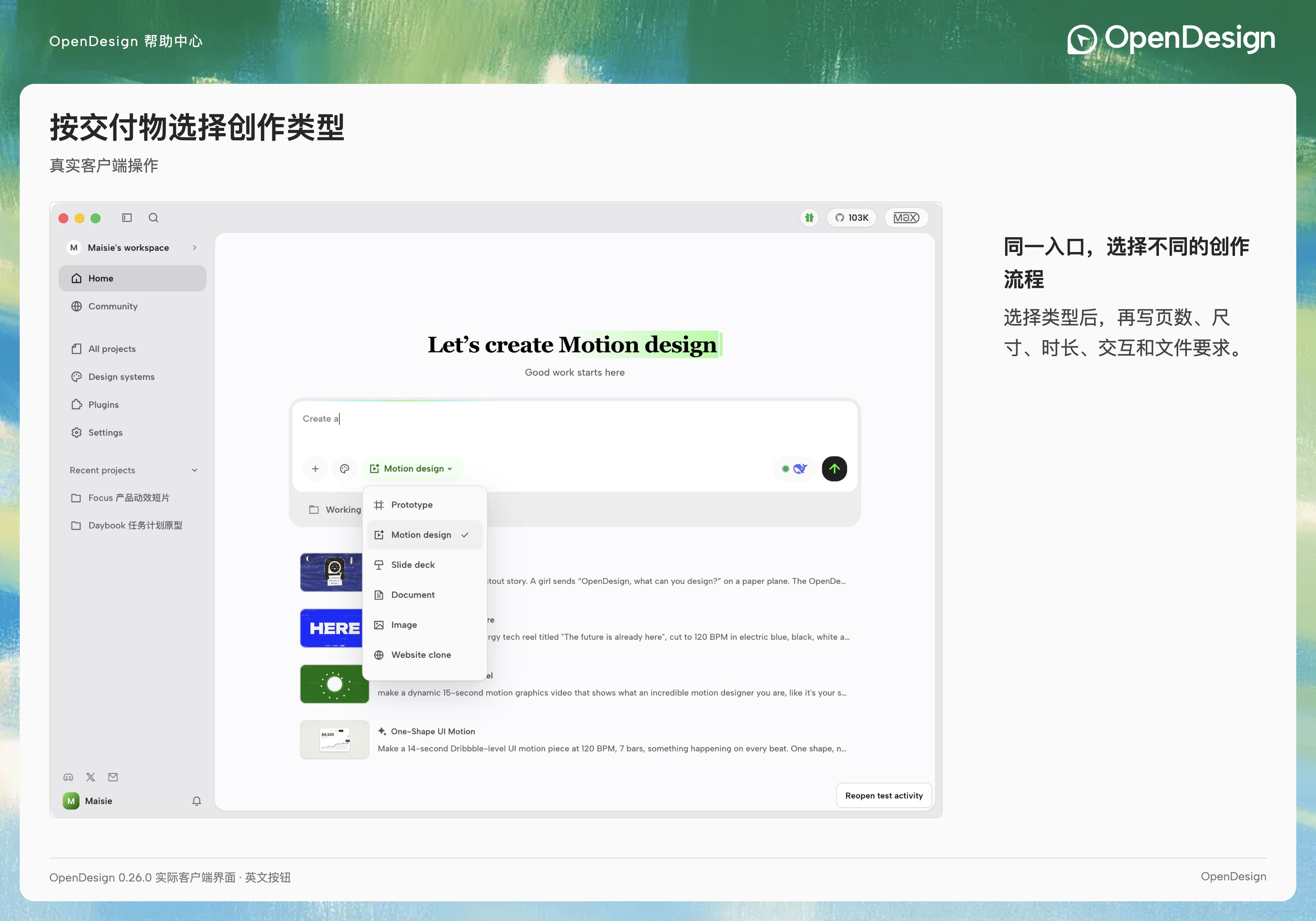The height and width of the screenshot is (921, 1316).
Task: Choose Image from type menu
Action: 425,625
